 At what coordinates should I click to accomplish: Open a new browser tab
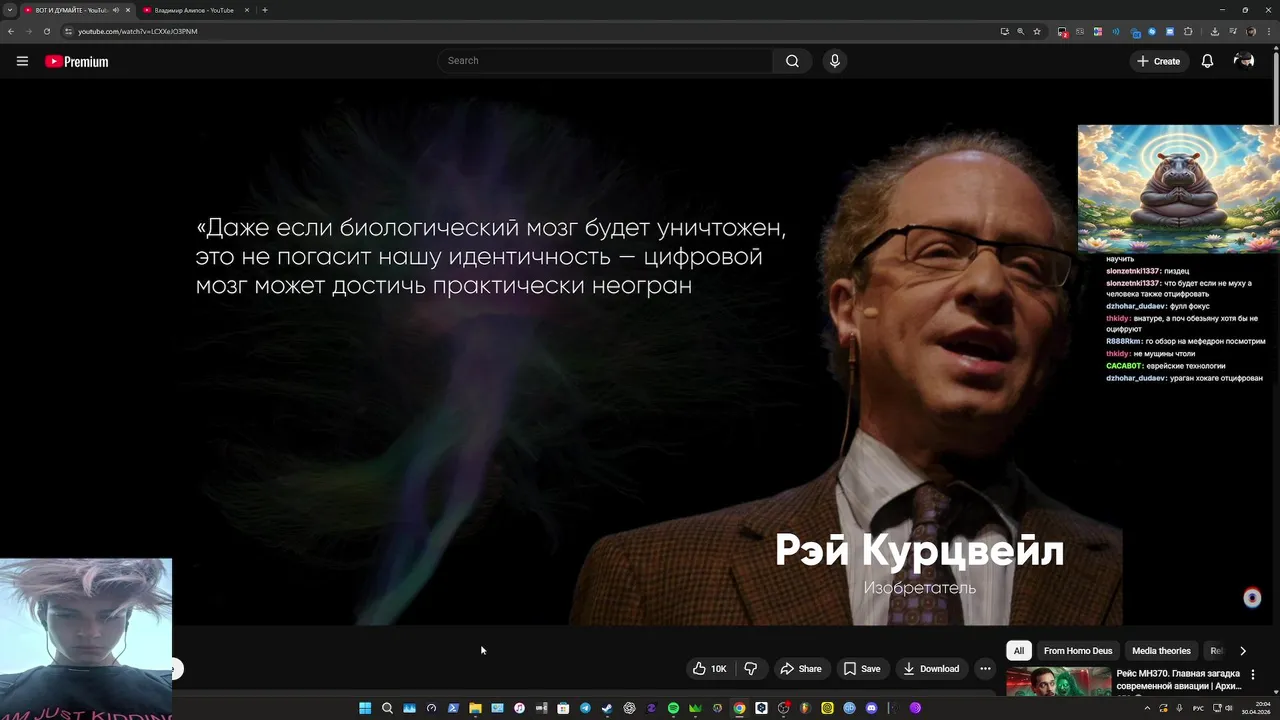[265, 10]
